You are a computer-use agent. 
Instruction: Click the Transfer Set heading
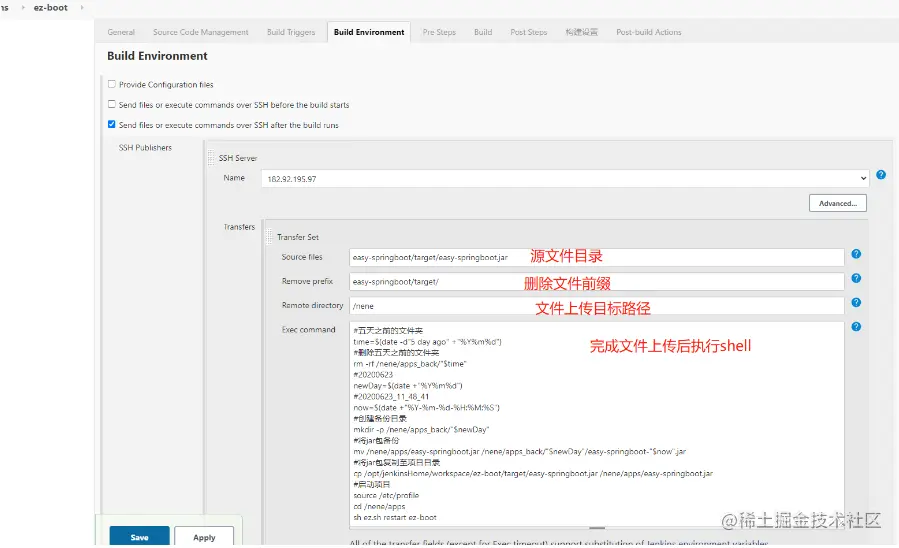(298, 237)
